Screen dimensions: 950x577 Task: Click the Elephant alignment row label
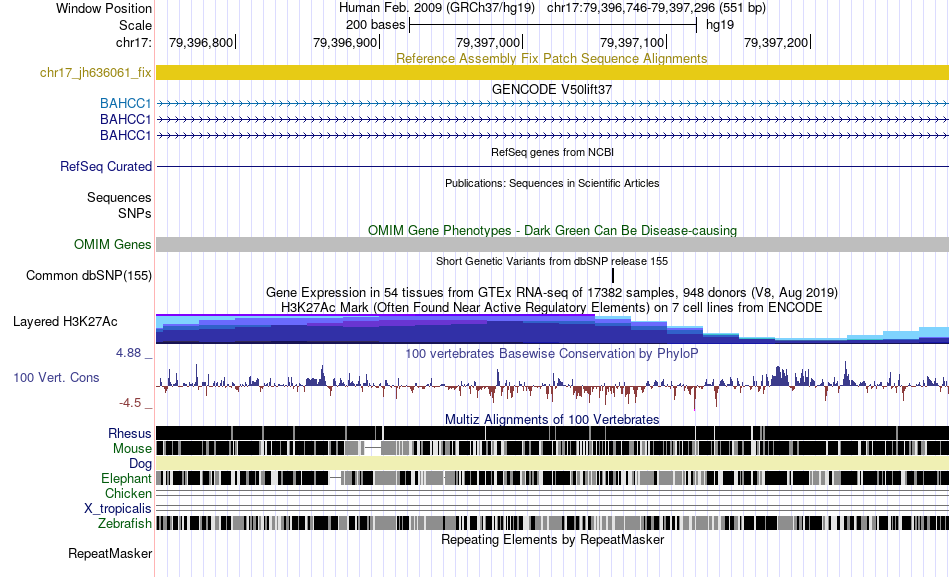tap(127, 478)
